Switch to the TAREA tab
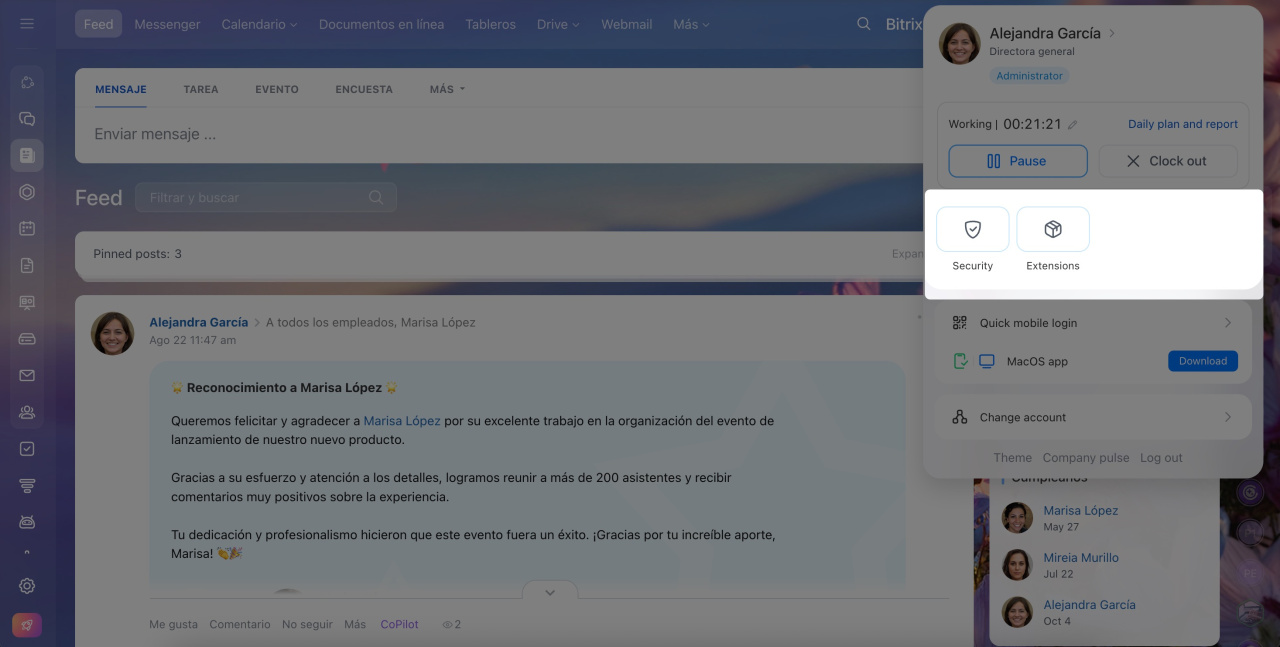Image resolution: width=1280 pixels, height=647 pixels. point(200,89)
